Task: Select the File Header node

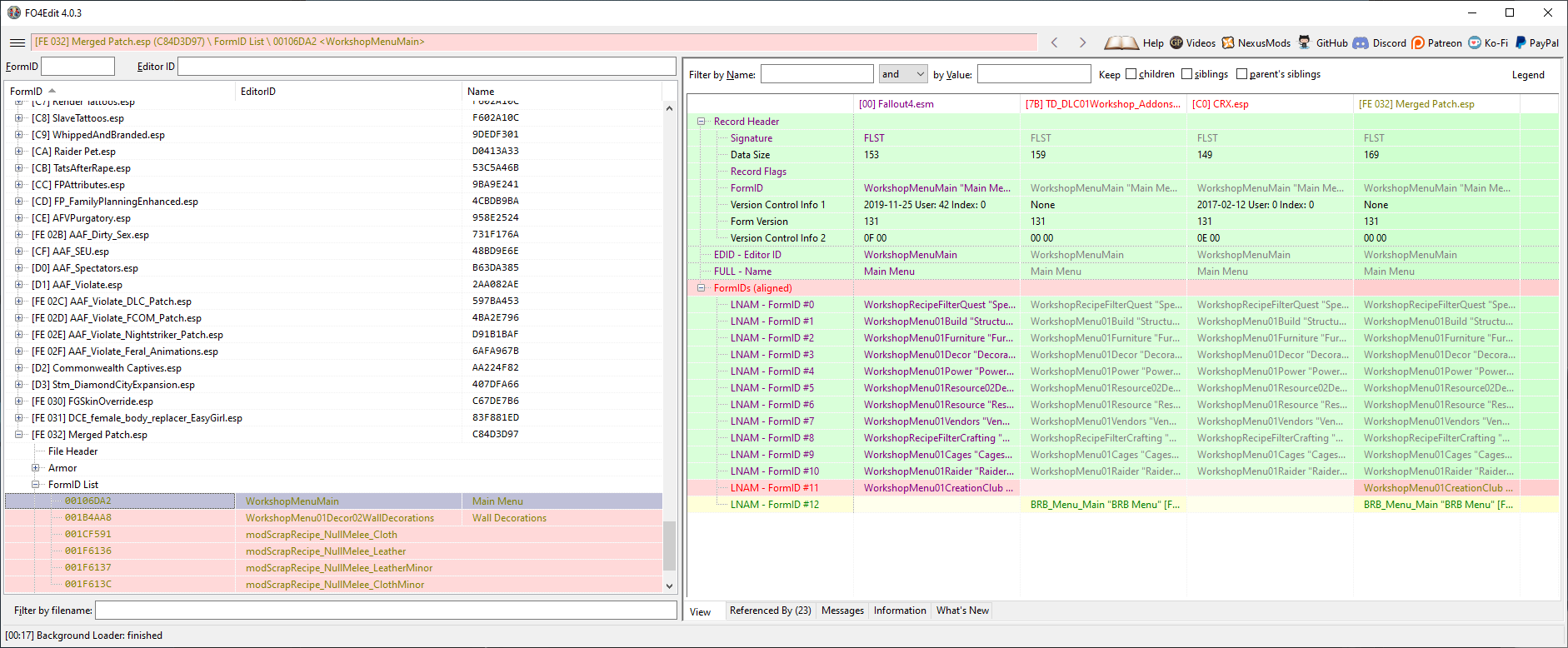Action: coord(72,451)
